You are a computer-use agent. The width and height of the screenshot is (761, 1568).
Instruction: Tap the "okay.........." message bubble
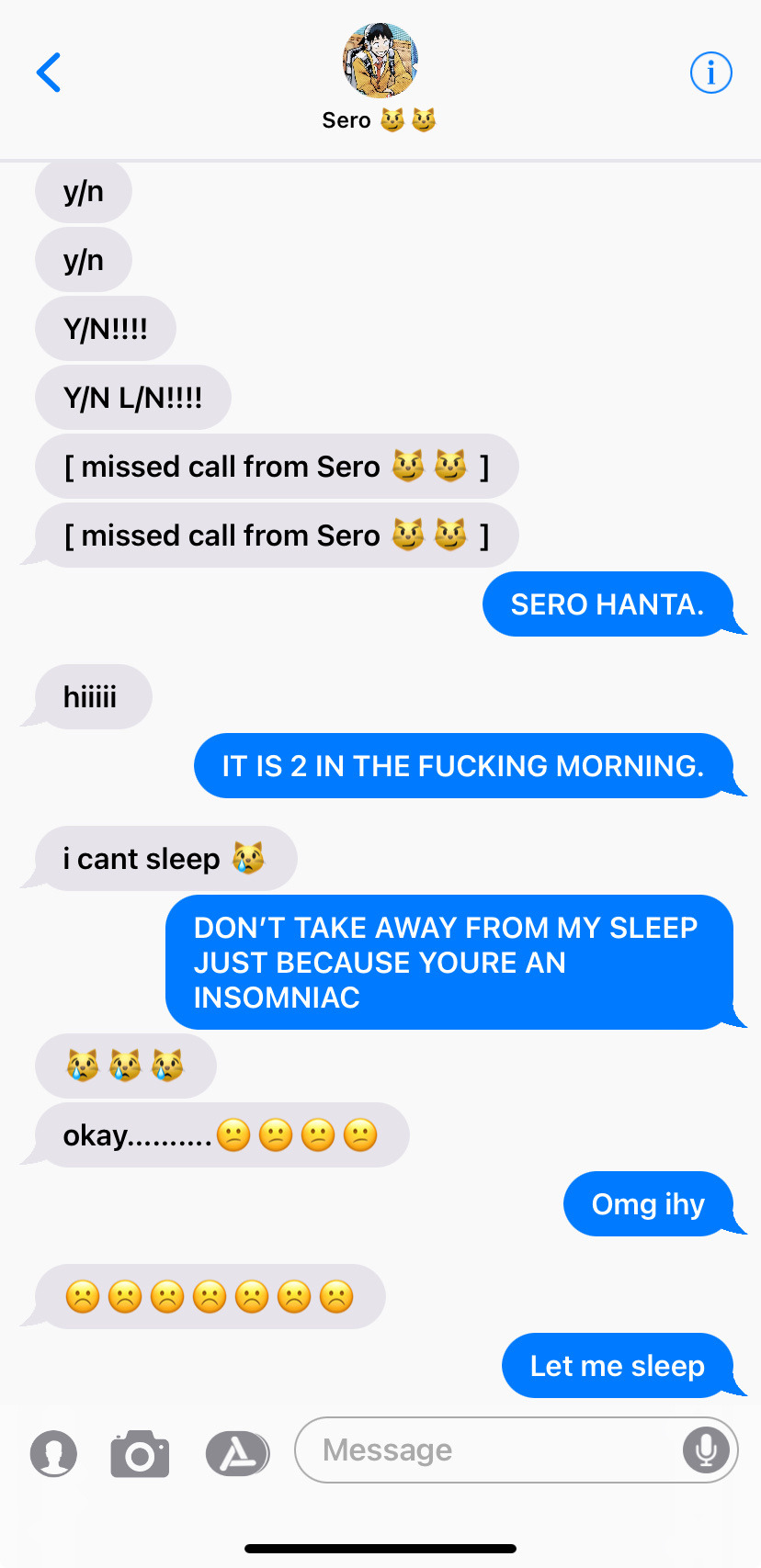tap(221, 1134)
